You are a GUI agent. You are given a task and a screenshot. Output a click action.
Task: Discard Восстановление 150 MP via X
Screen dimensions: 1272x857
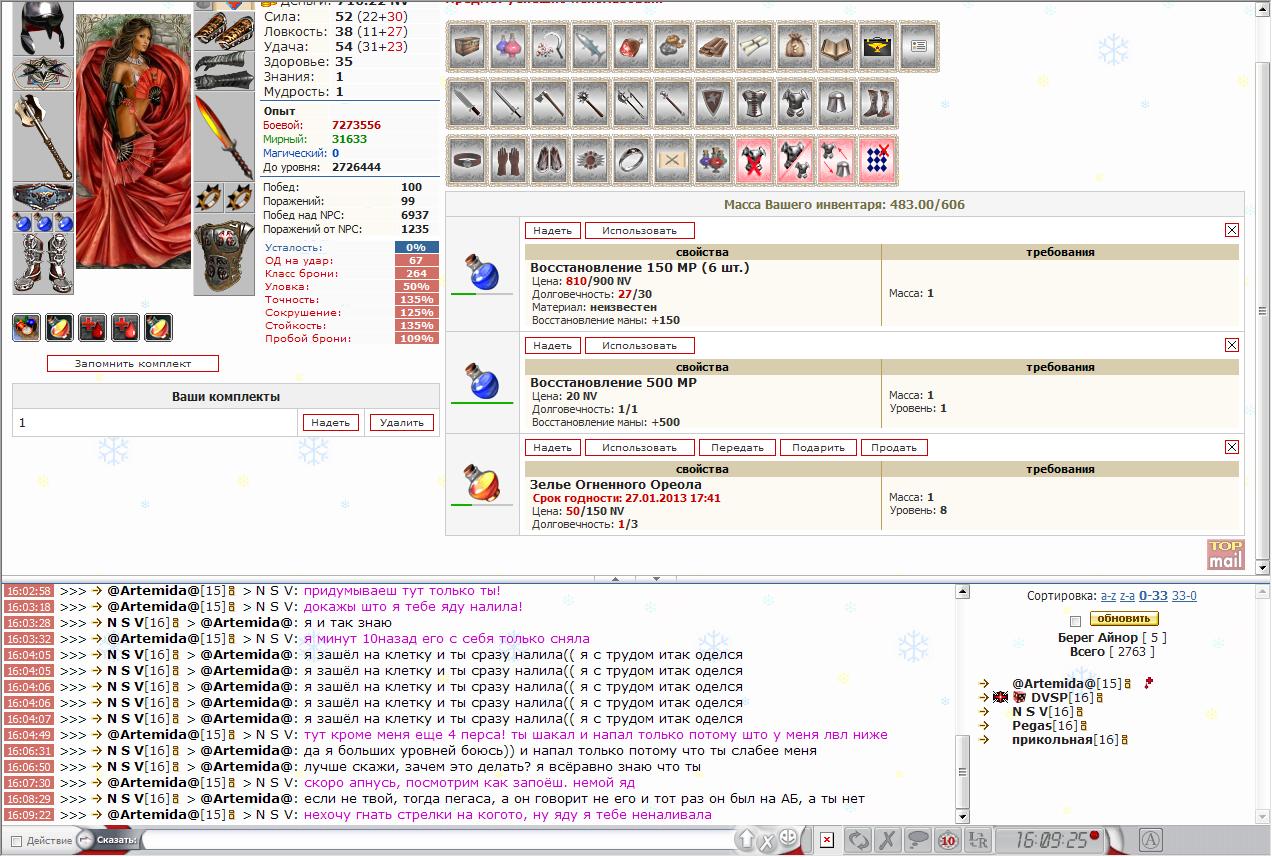tap(1232, 230)
